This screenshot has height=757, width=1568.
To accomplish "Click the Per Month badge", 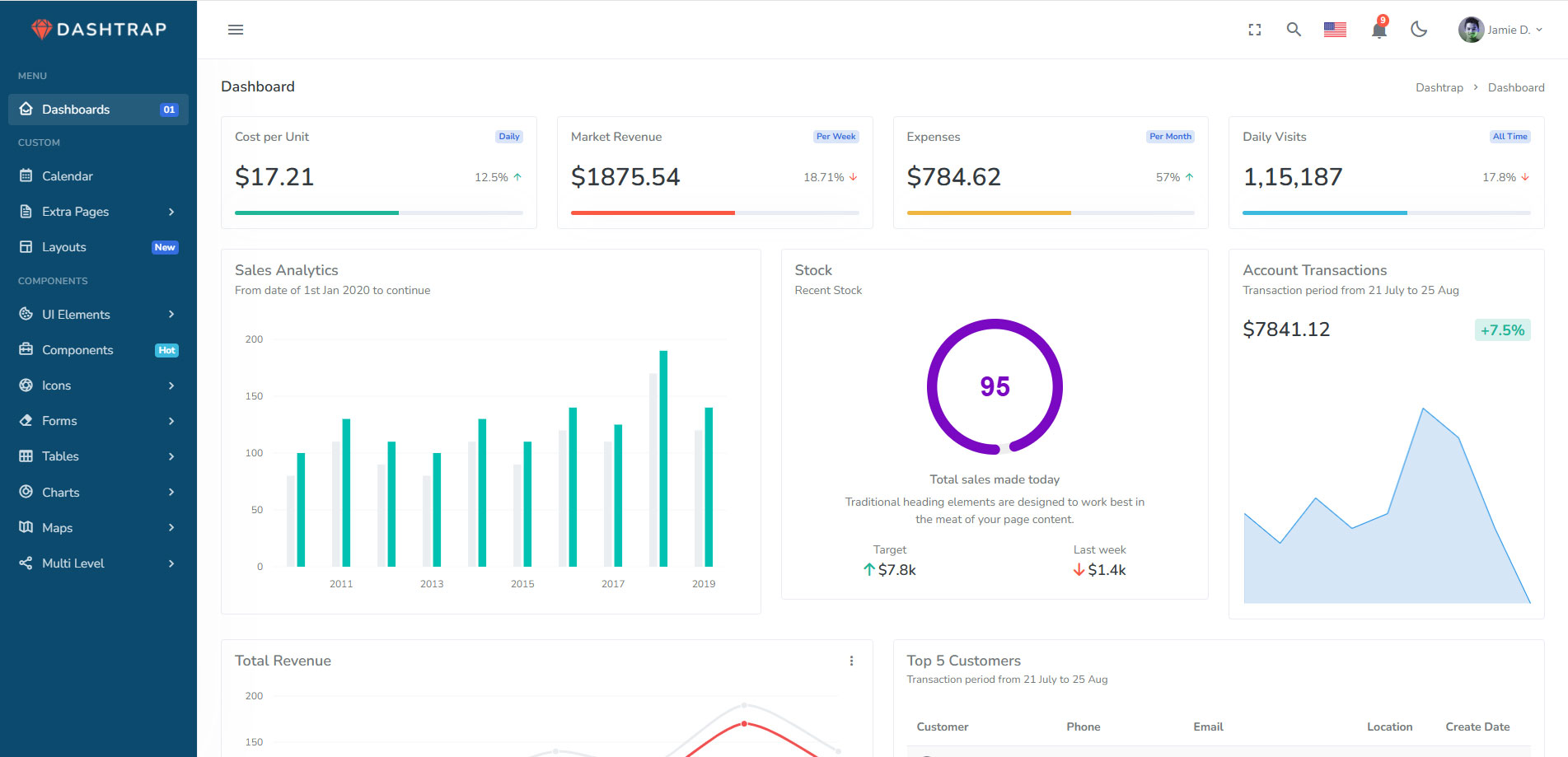I will pos(1170,137).
